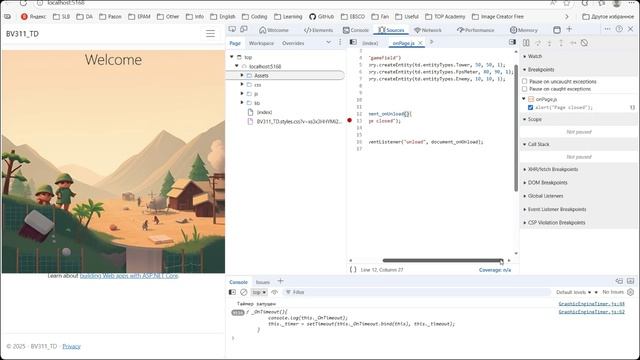
Task: Toggle device emulation in DevTools
Action: [x=244, y=29]
